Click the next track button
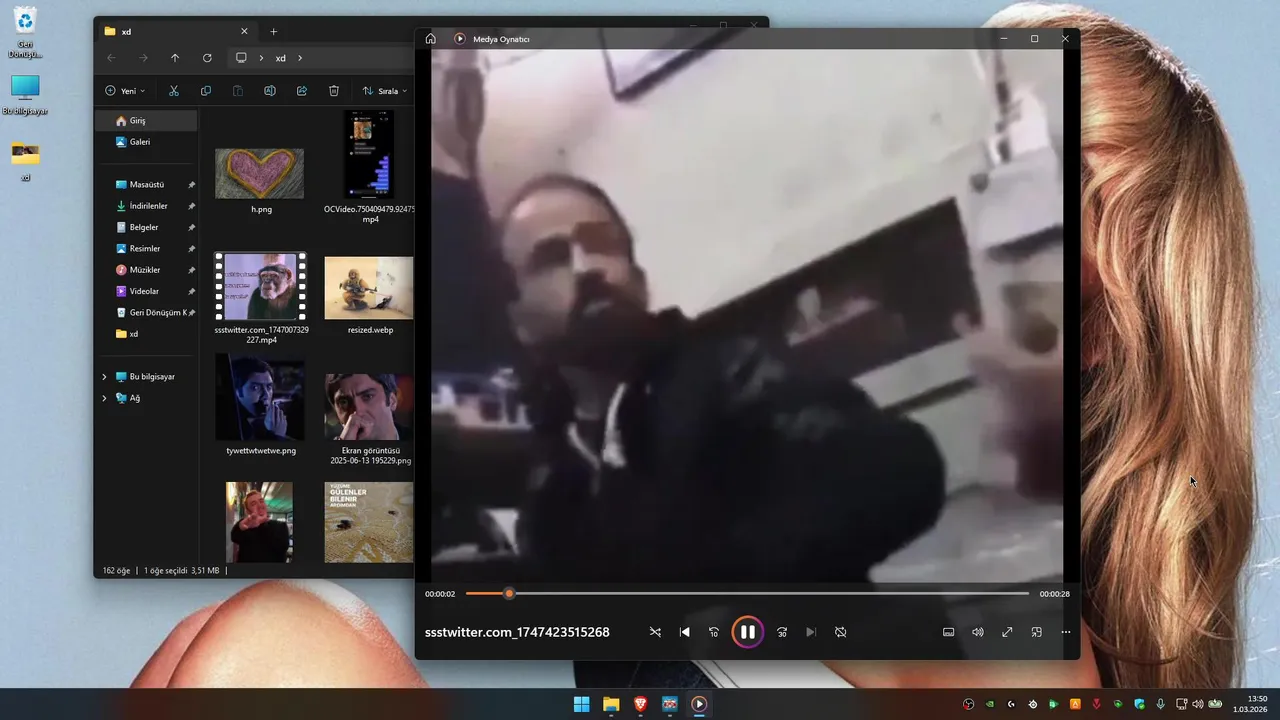The image size is (1280, 720). coord(811,632)
